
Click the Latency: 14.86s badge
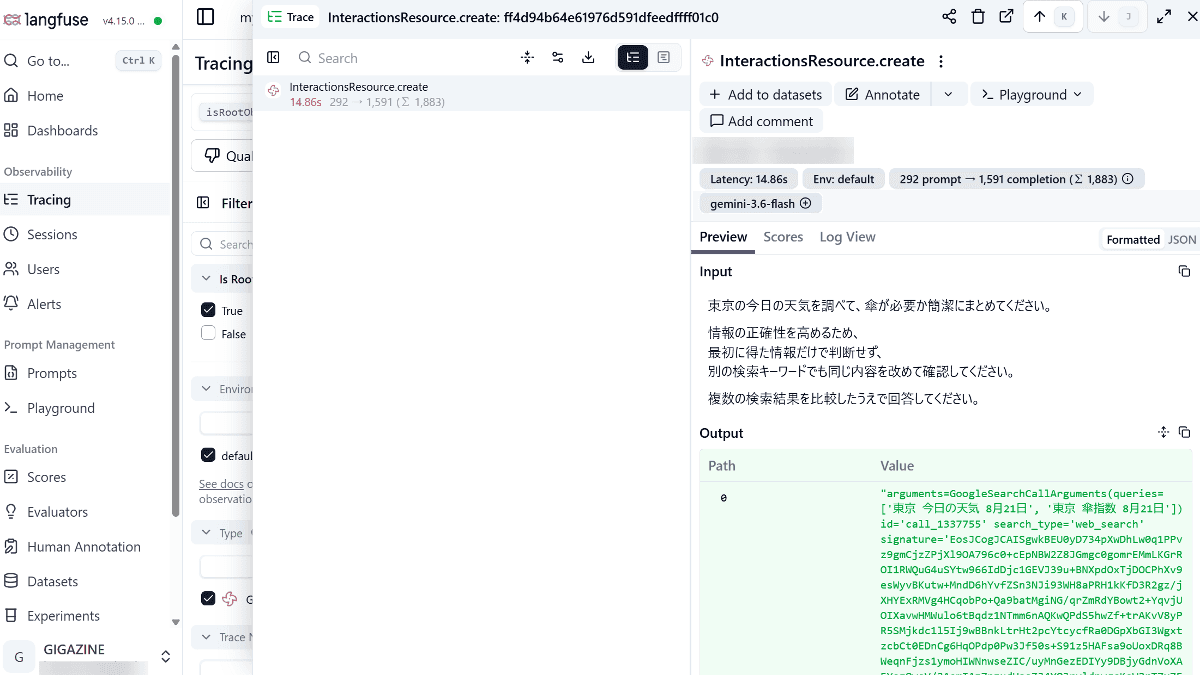749,179
